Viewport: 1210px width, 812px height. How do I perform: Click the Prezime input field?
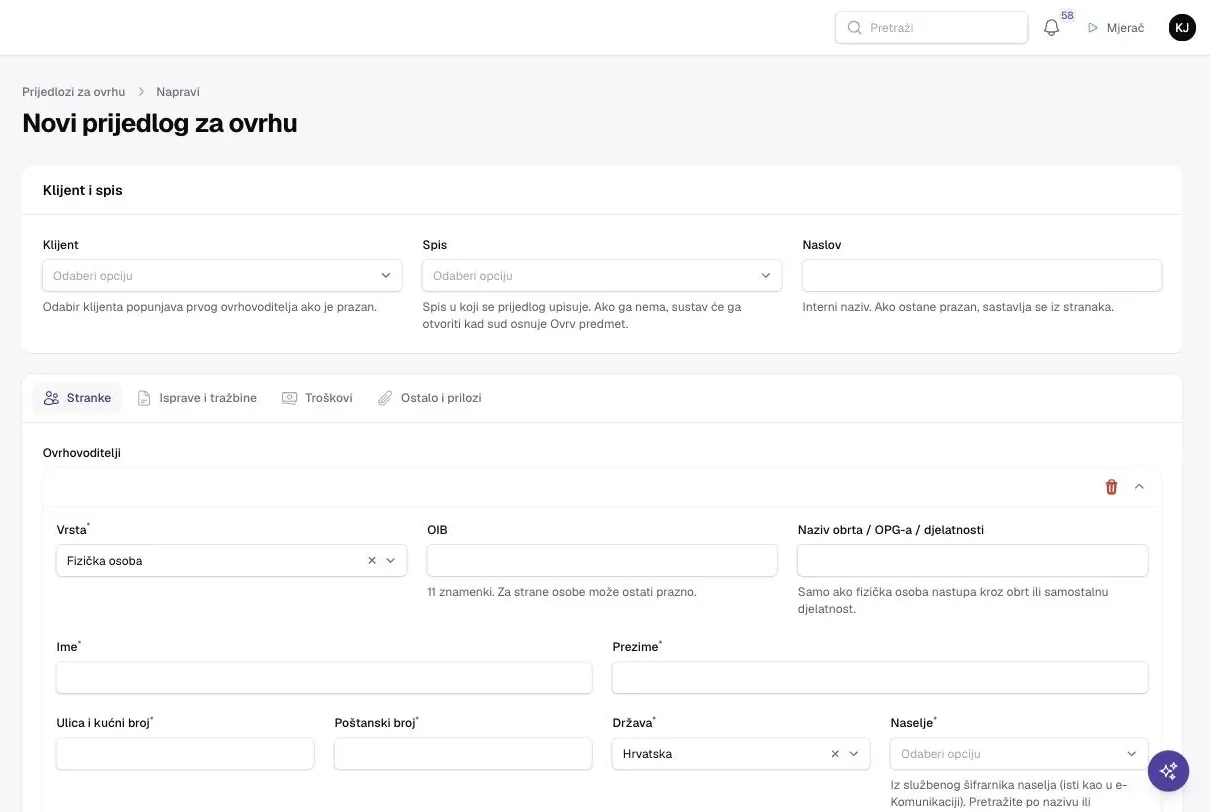(880, 678)
